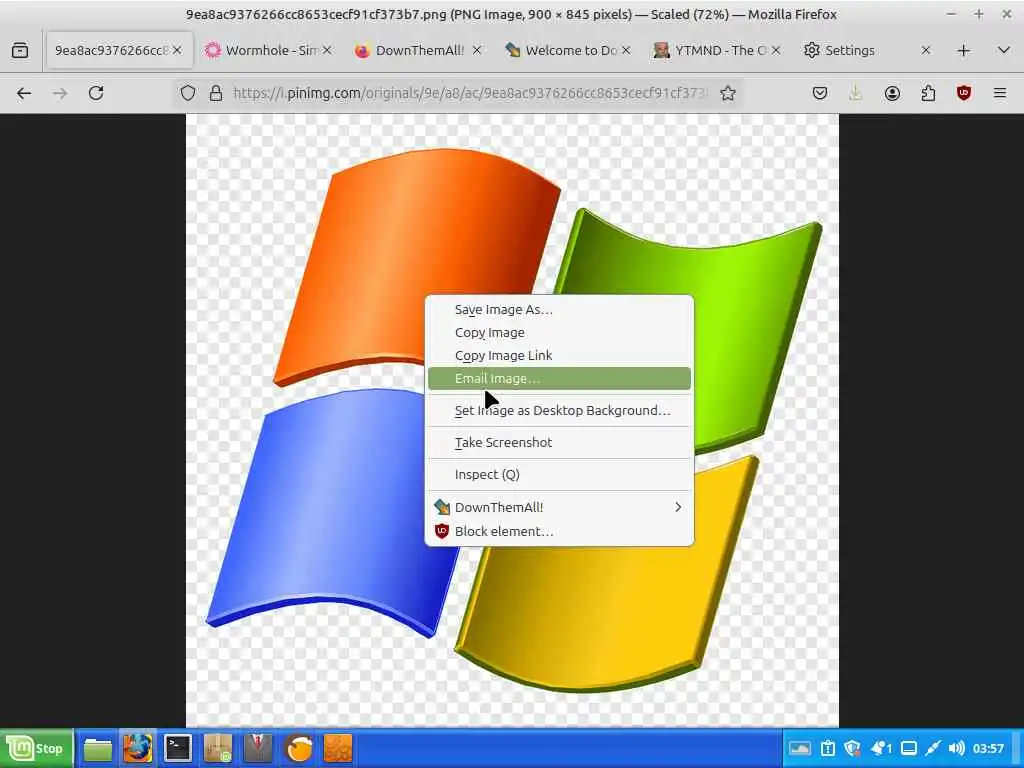The width and height of the screenshot is (1024, 768).
Task: Open the Firefox hamburger menu
Action: tap(1000, 93)
